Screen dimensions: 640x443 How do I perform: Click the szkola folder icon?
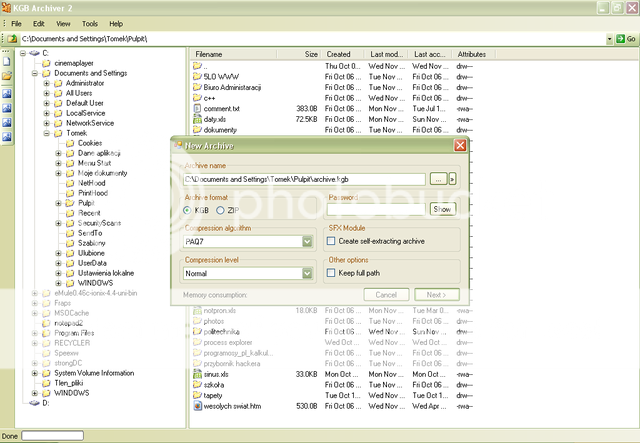(x=197, y=385)
